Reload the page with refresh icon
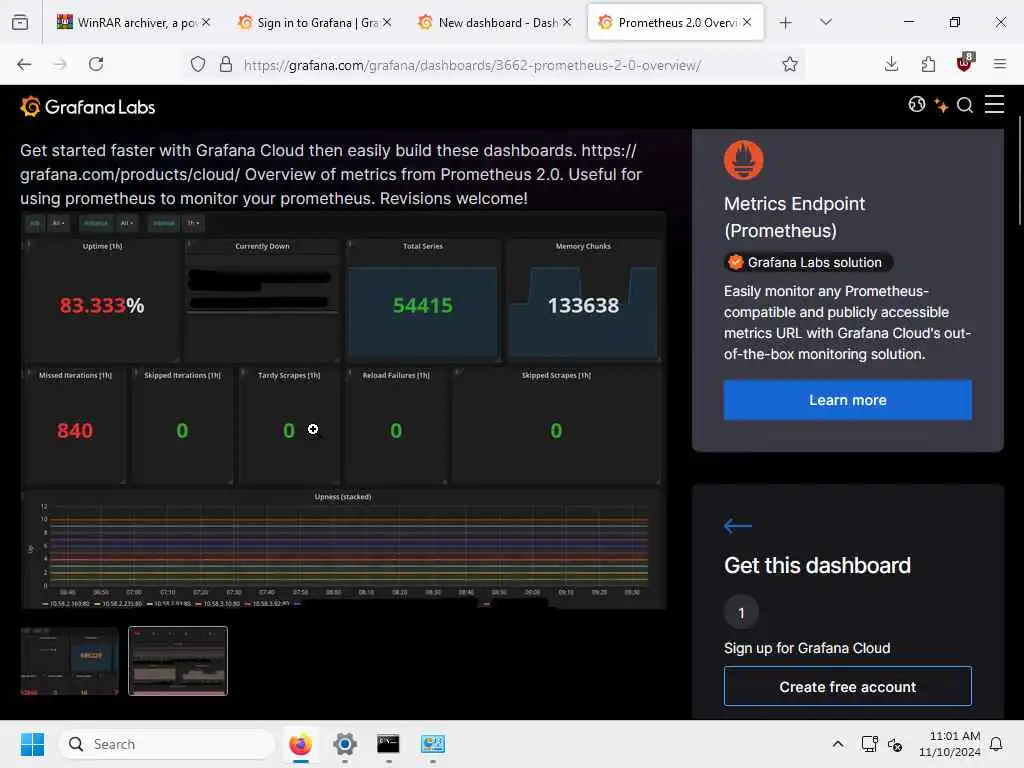 (x=96, y=64)
